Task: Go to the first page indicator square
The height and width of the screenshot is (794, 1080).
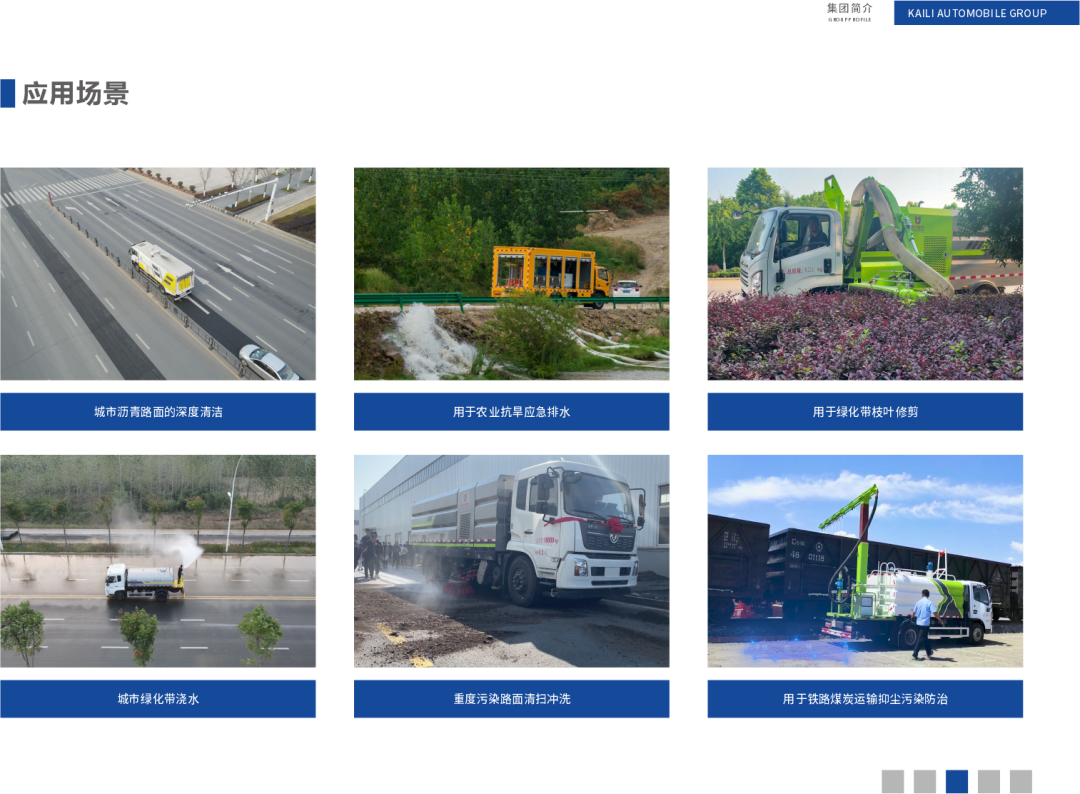Action: click(893, 781)
